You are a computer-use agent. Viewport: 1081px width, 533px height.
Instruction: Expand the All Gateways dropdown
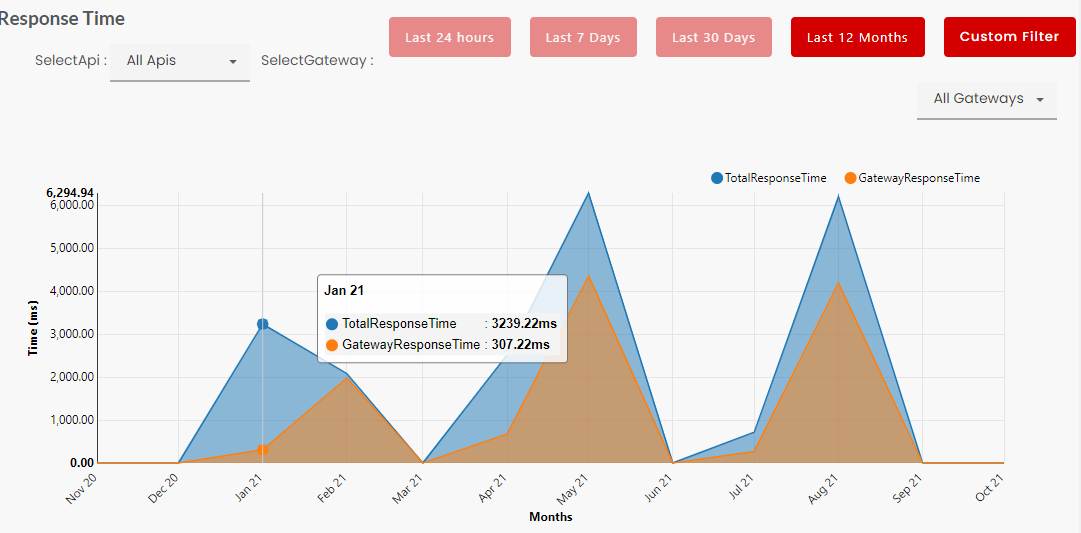coord(986,99)
